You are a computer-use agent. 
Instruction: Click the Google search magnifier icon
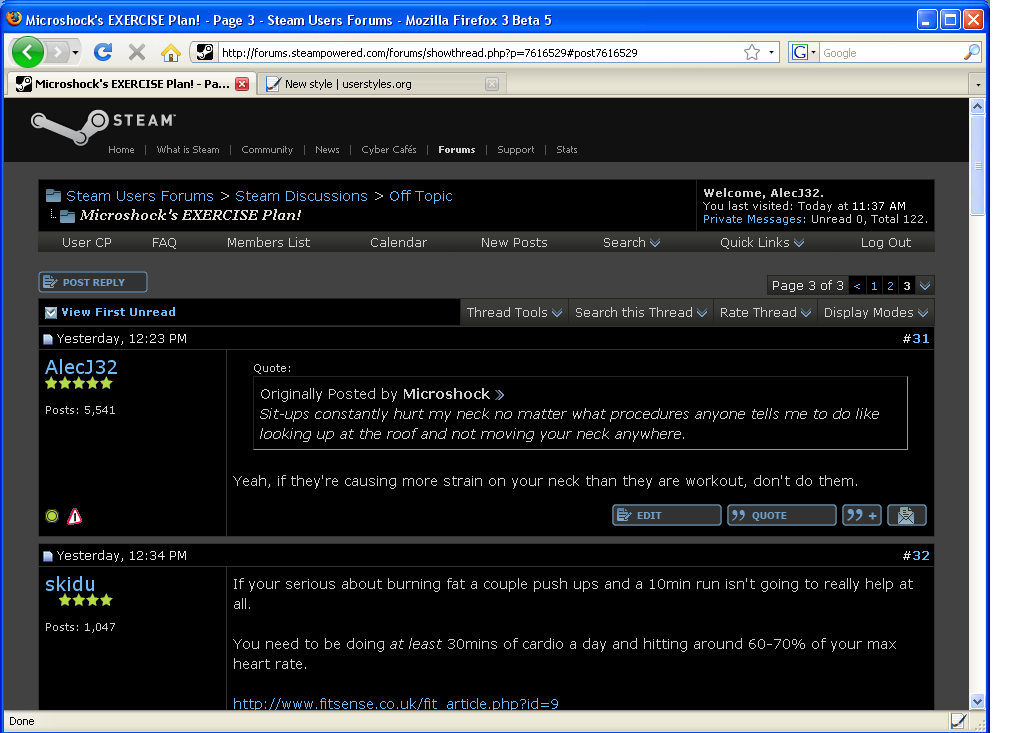969,52
